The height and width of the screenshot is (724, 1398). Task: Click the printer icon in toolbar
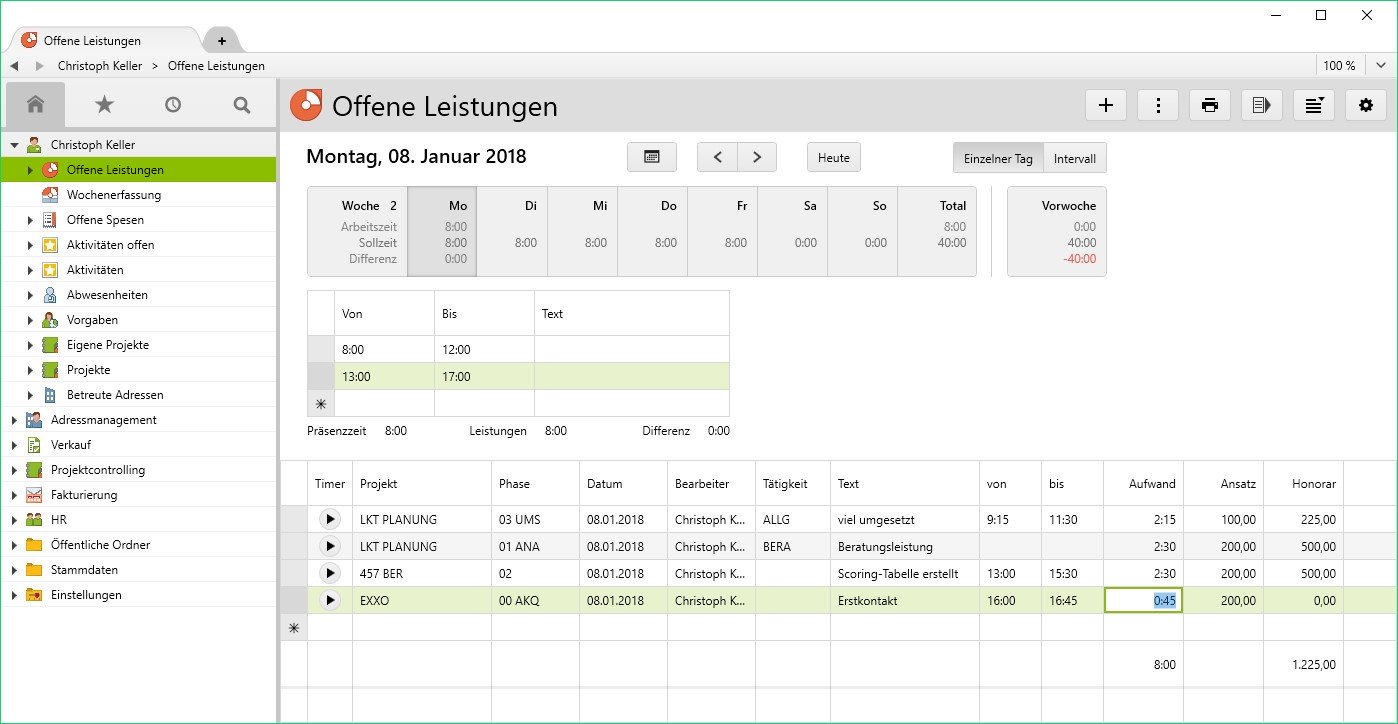[x=1210, y=105]
